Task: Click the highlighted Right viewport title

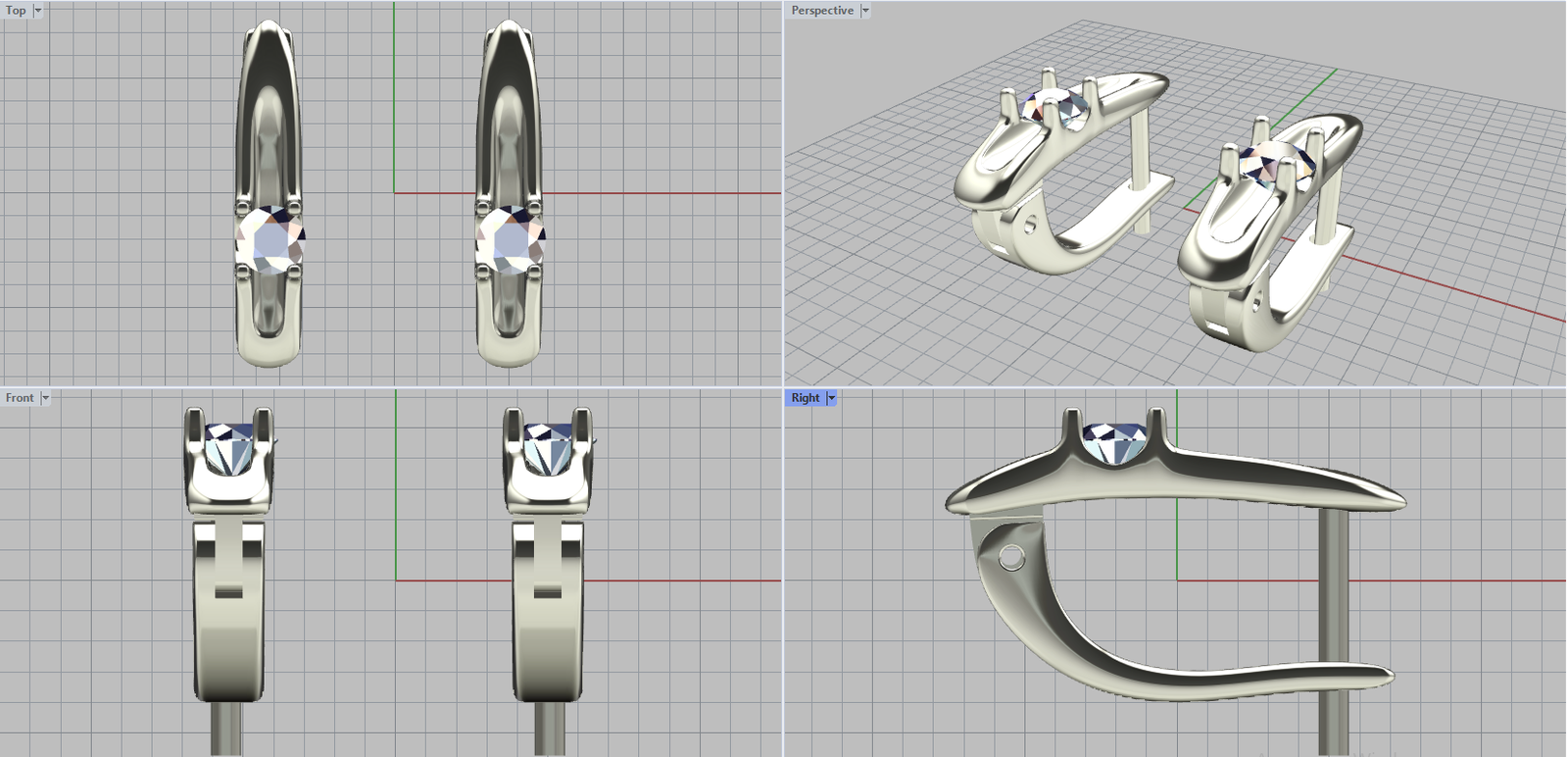Action: pyautogui.click(x=805, y=398)
